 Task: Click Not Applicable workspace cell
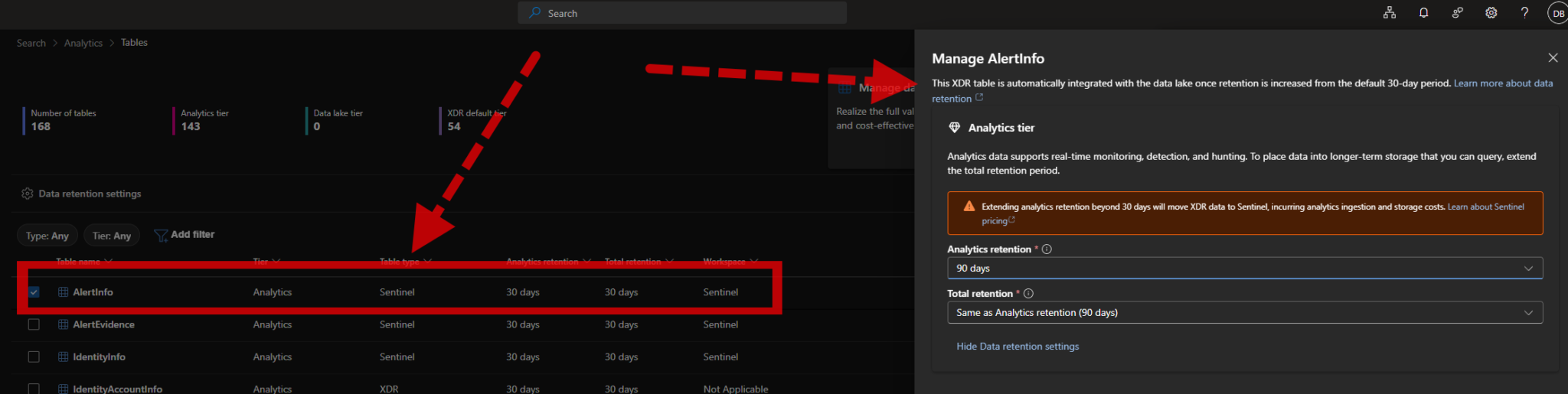click(x=736, y=389)
